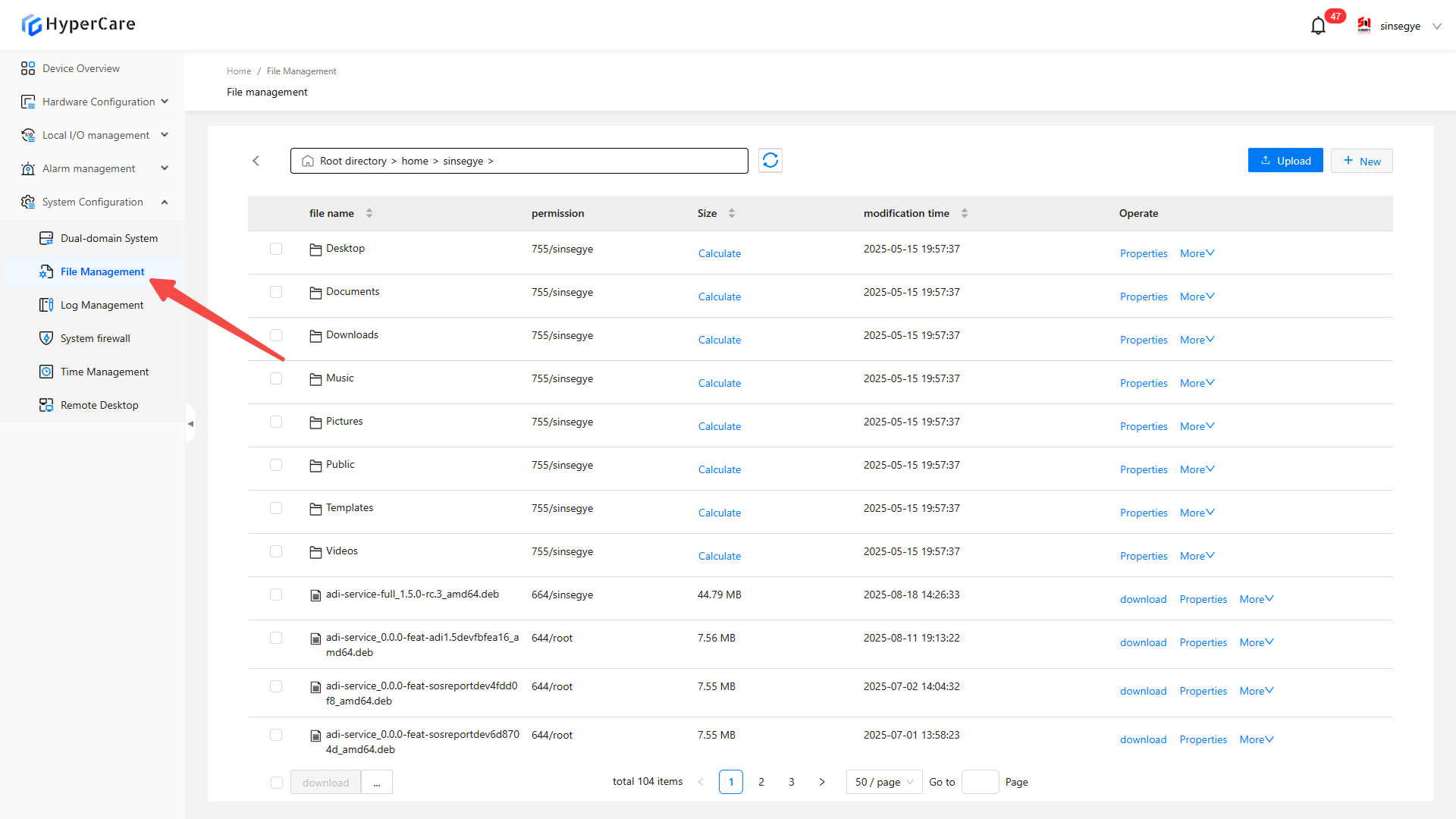Check the Desktop folder checkbox
Viewport: 1456px width, 819px height.
pos(276,249)
